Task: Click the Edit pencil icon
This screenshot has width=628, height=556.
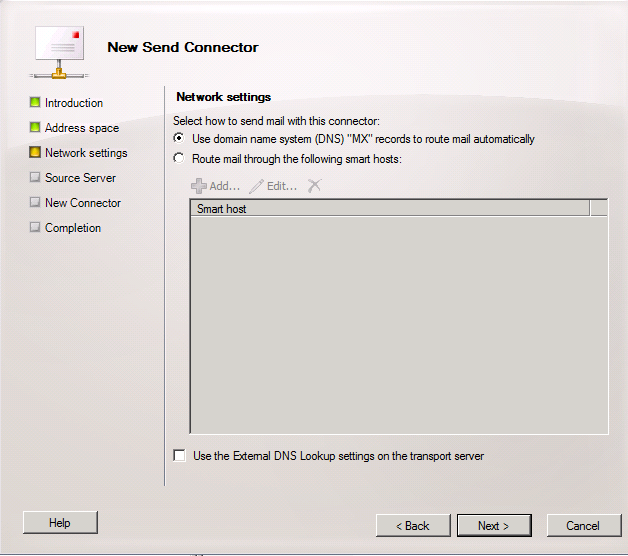Action: [x=256, y=186]
